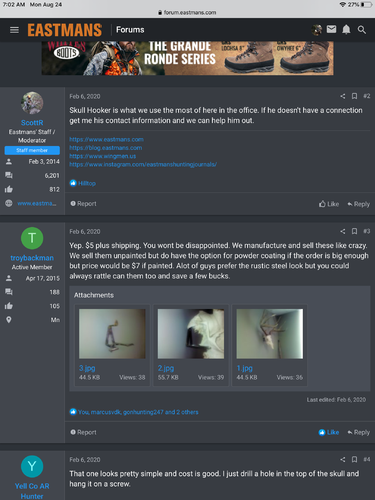The image size is (375, 500).
Task: Bookmark post #2 with bookmark icon
Action: (x=354, y=96)
